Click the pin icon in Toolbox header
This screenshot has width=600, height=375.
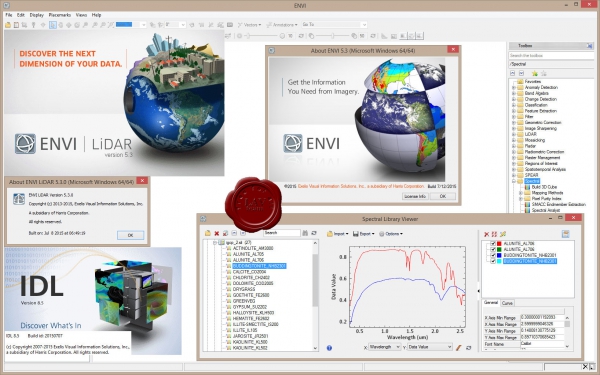click(x=589, y=46)
